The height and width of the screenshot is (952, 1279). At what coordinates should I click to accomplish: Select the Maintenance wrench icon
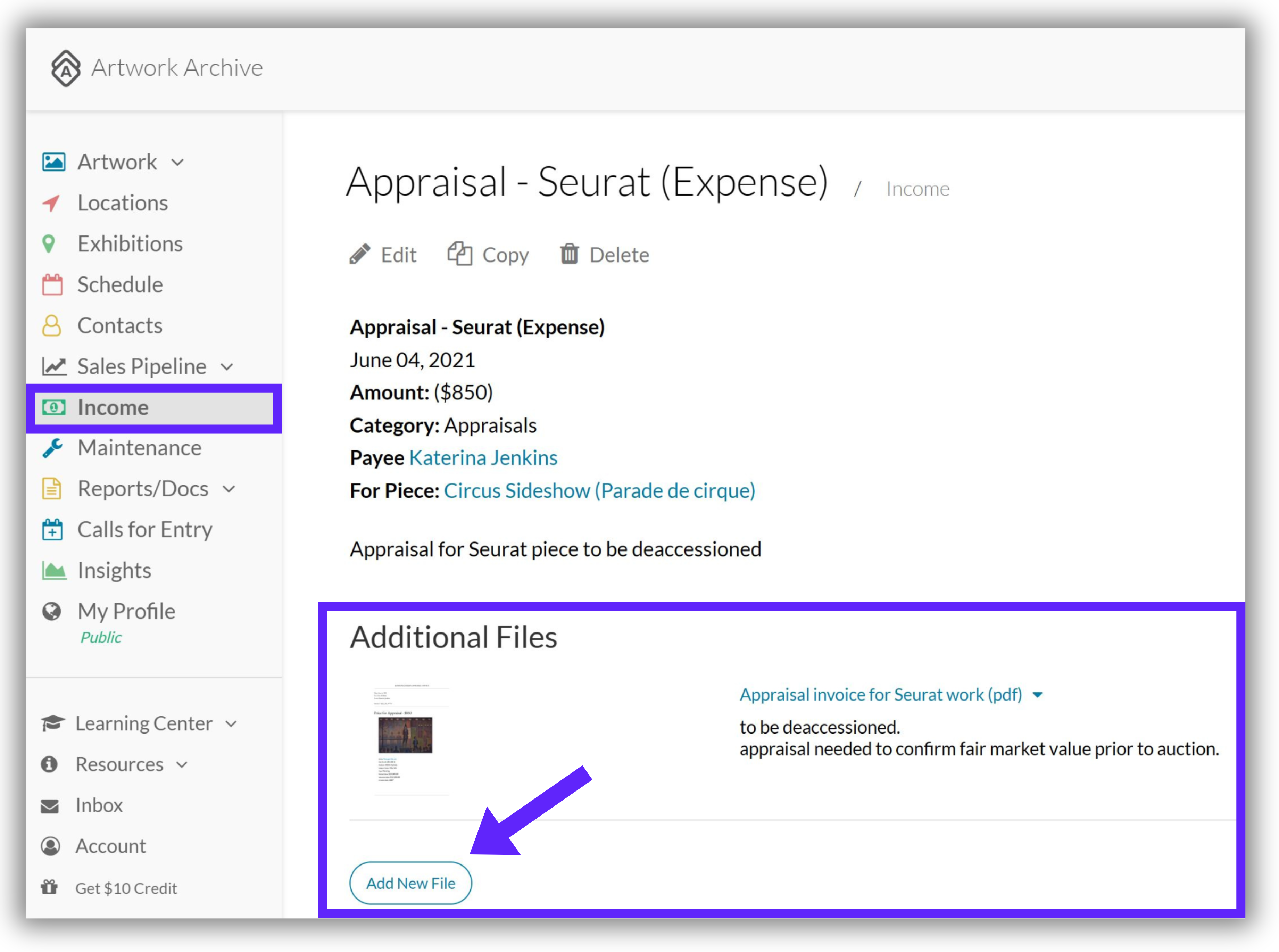coord(52,448)
